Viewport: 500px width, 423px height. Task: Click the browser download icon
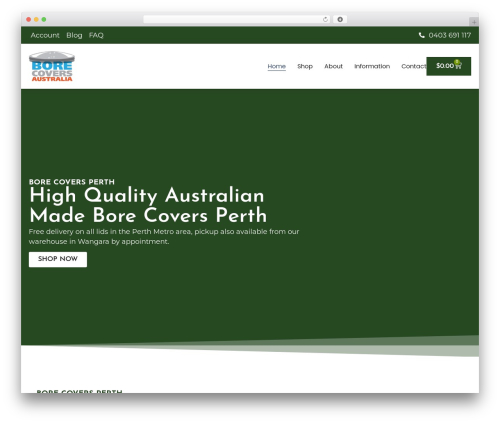[x=340, y=19]
